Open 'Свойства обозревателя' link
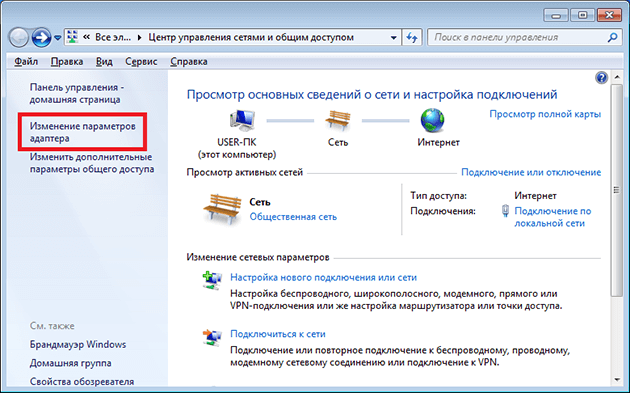Viewport: 630px width, 393px height. click(x=82, y=381)
